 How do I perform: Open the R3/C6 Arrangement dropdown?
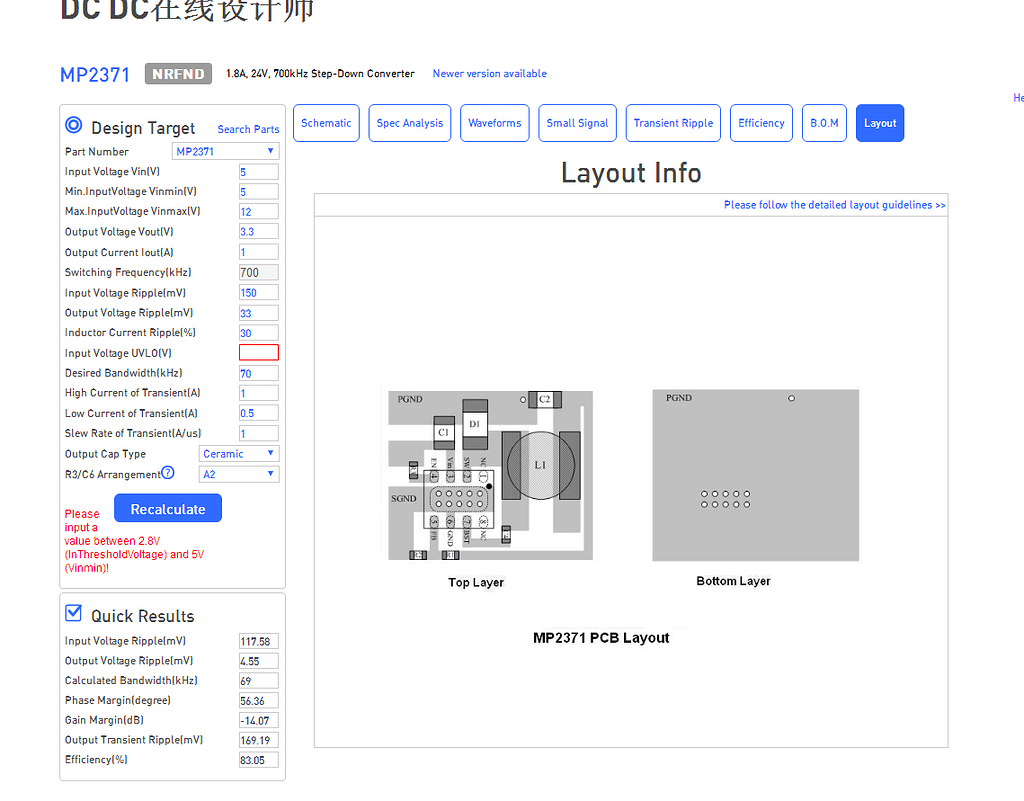tap(238, 473)
